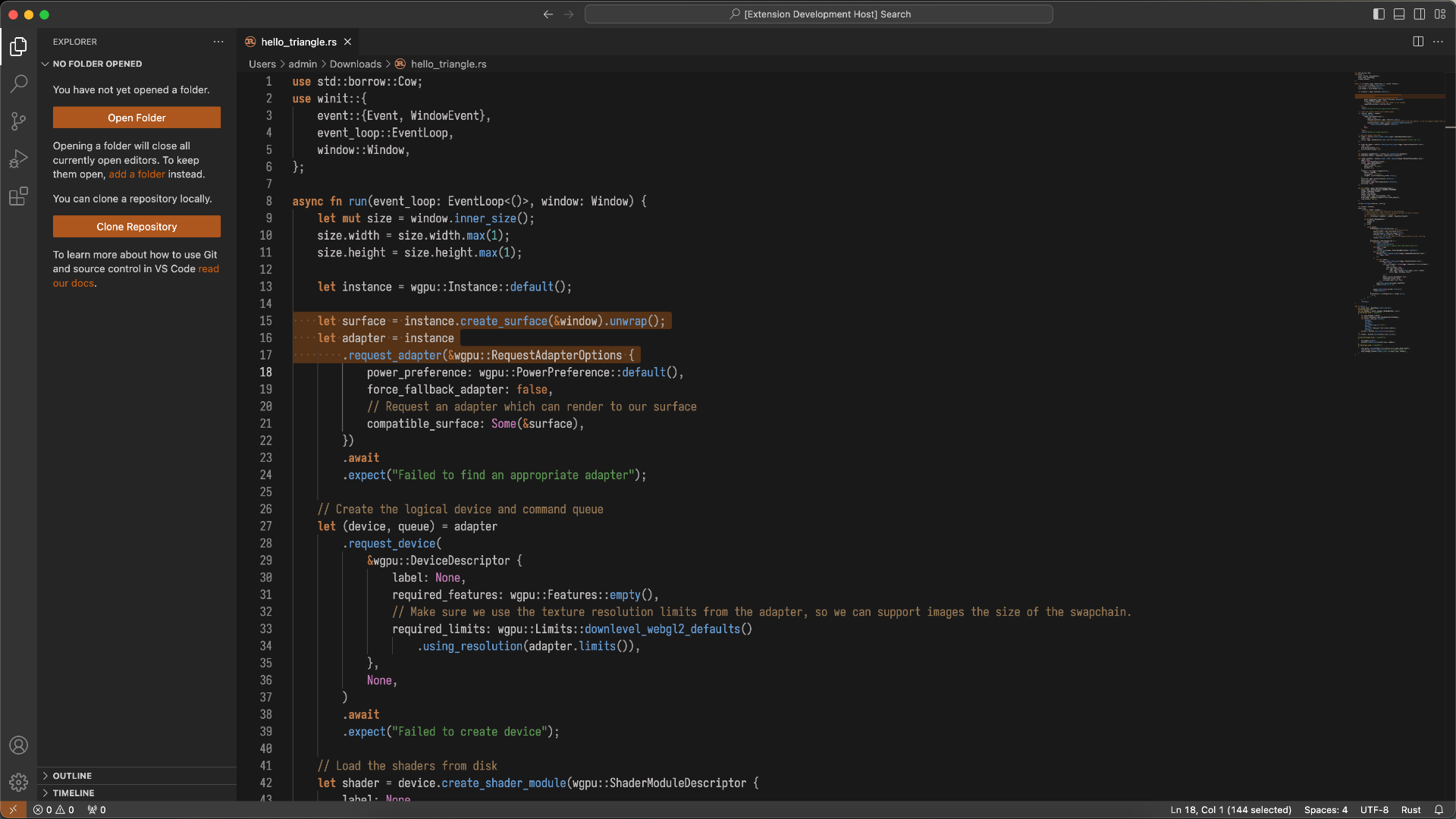Split the editor to the right
Screen dimensions: 1456x819
(x=1417, y=42)
